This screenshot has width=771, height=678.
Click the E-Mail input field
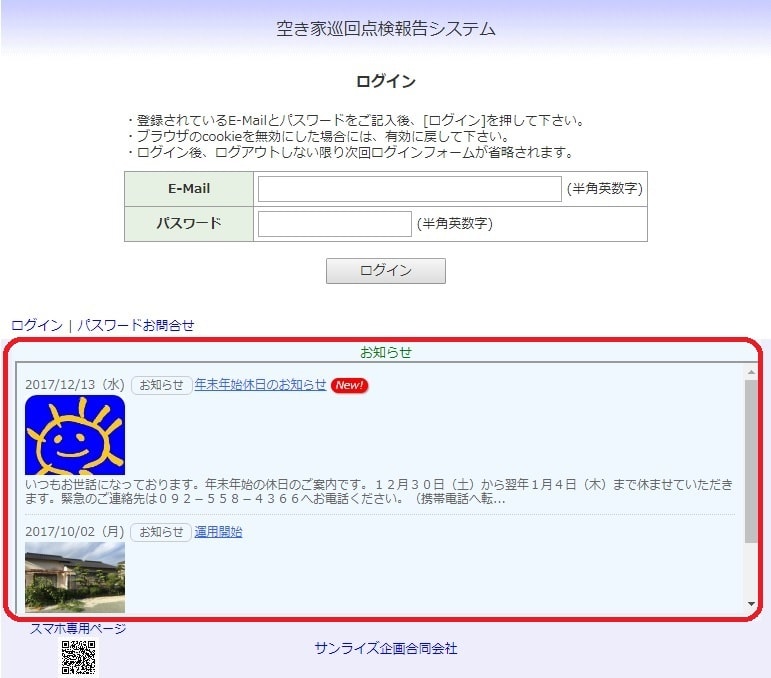coord(409,189)
